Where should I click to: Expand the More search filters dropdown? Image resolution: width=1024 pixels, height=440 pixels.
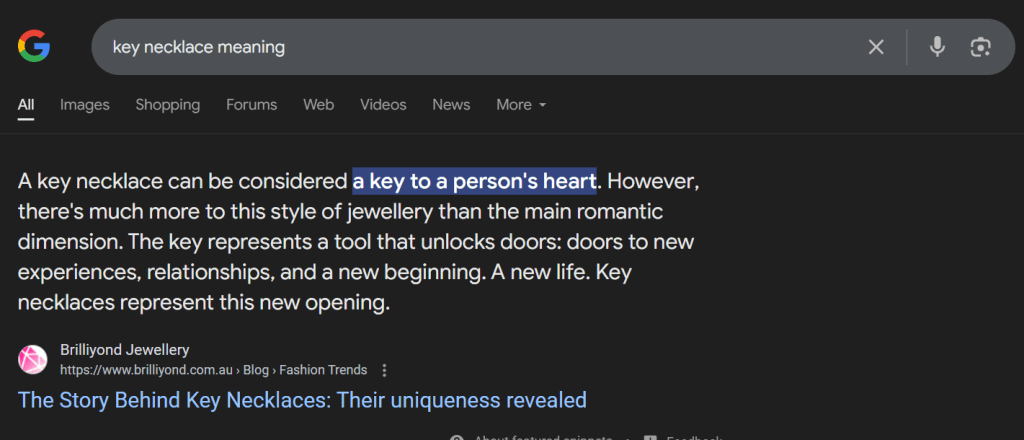[x=521, y=105]
